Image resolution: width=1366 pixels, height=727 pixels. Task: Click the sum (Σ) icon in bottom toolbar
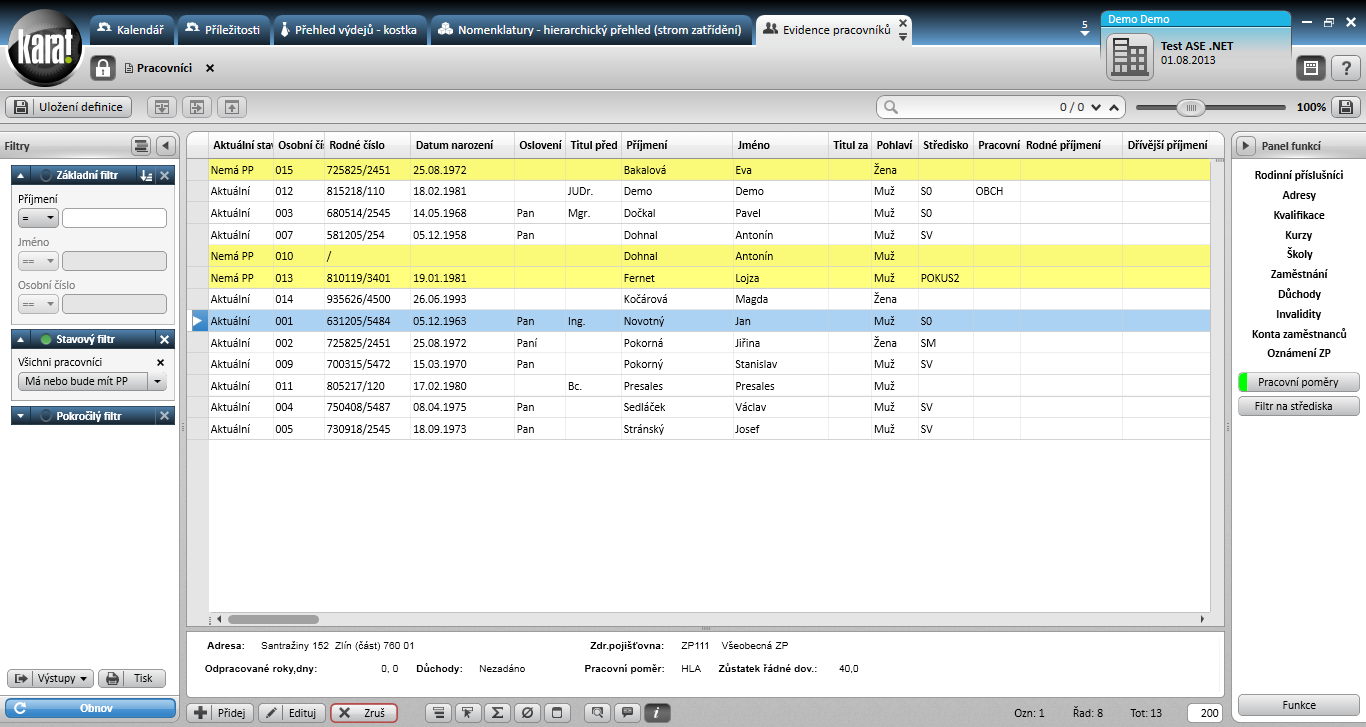[497, 713]
